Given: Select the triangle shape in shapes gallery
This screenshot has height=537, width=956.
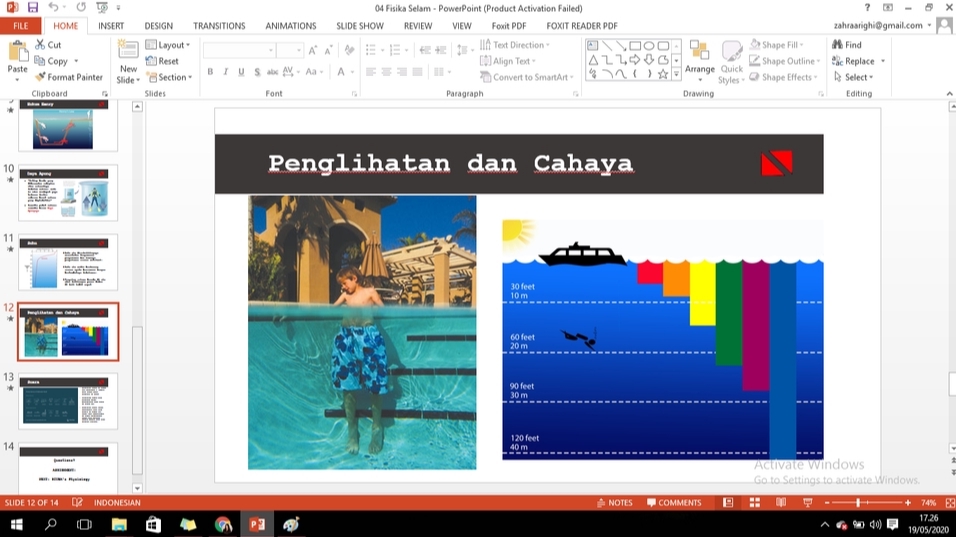Looking at the screenshot, I should (x=593, y=60).
